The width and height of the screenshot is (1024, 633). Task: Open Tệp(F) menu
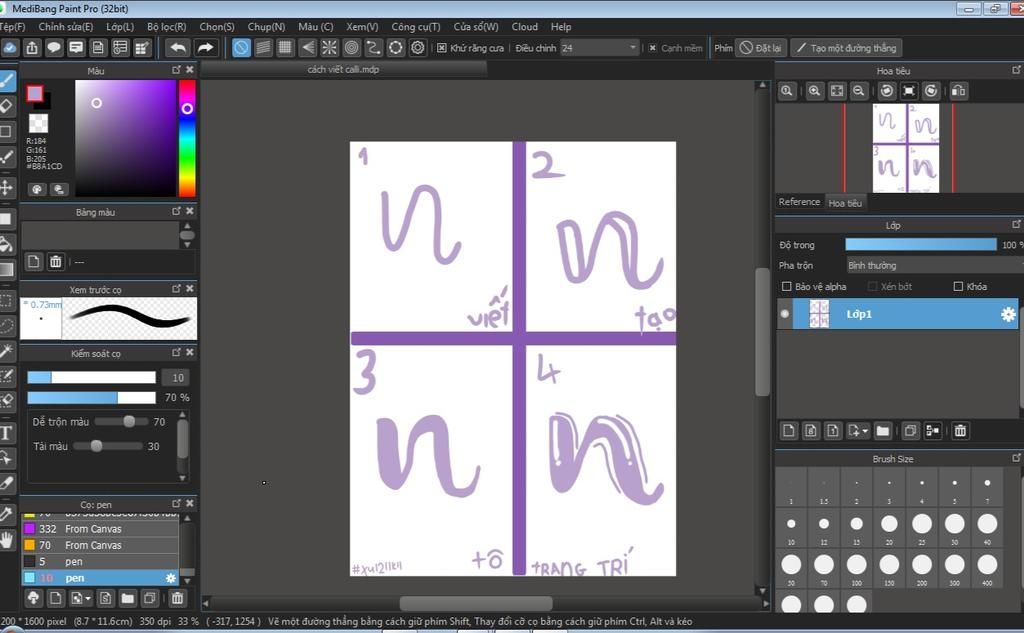pos(12,27)
